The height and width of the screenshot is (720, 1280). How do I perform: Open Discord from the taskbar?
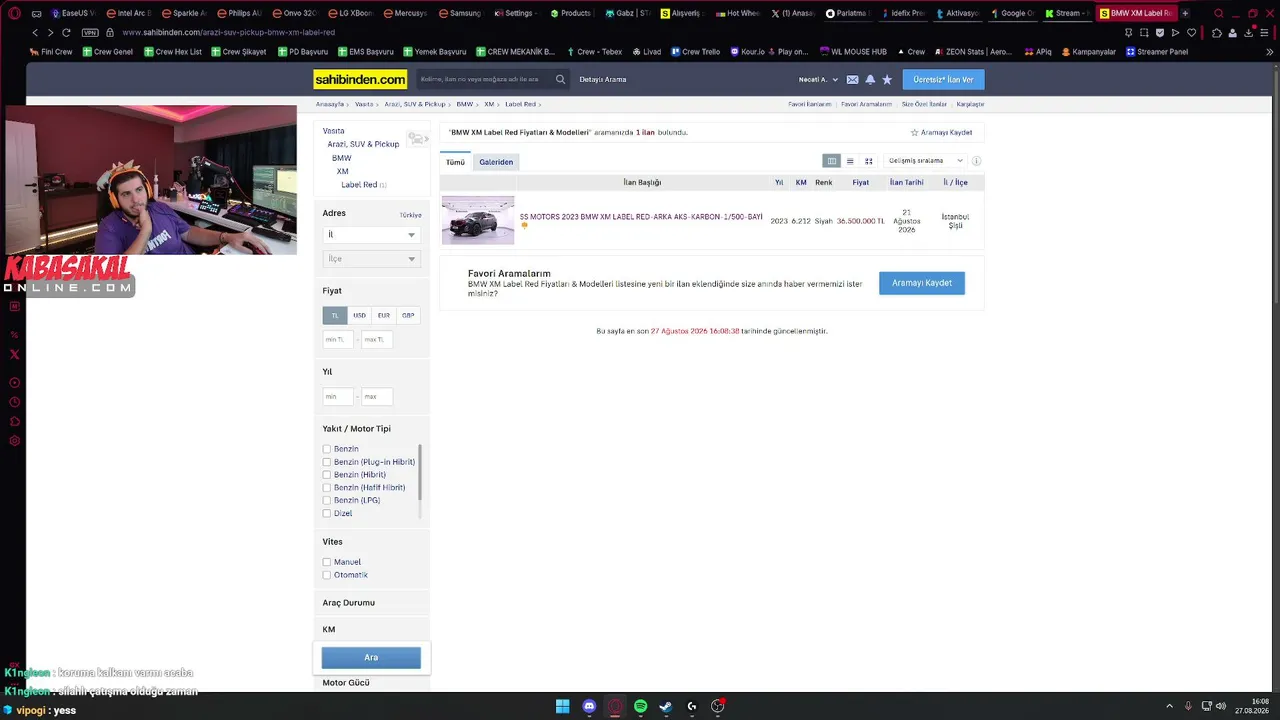(x=589, y=706)
